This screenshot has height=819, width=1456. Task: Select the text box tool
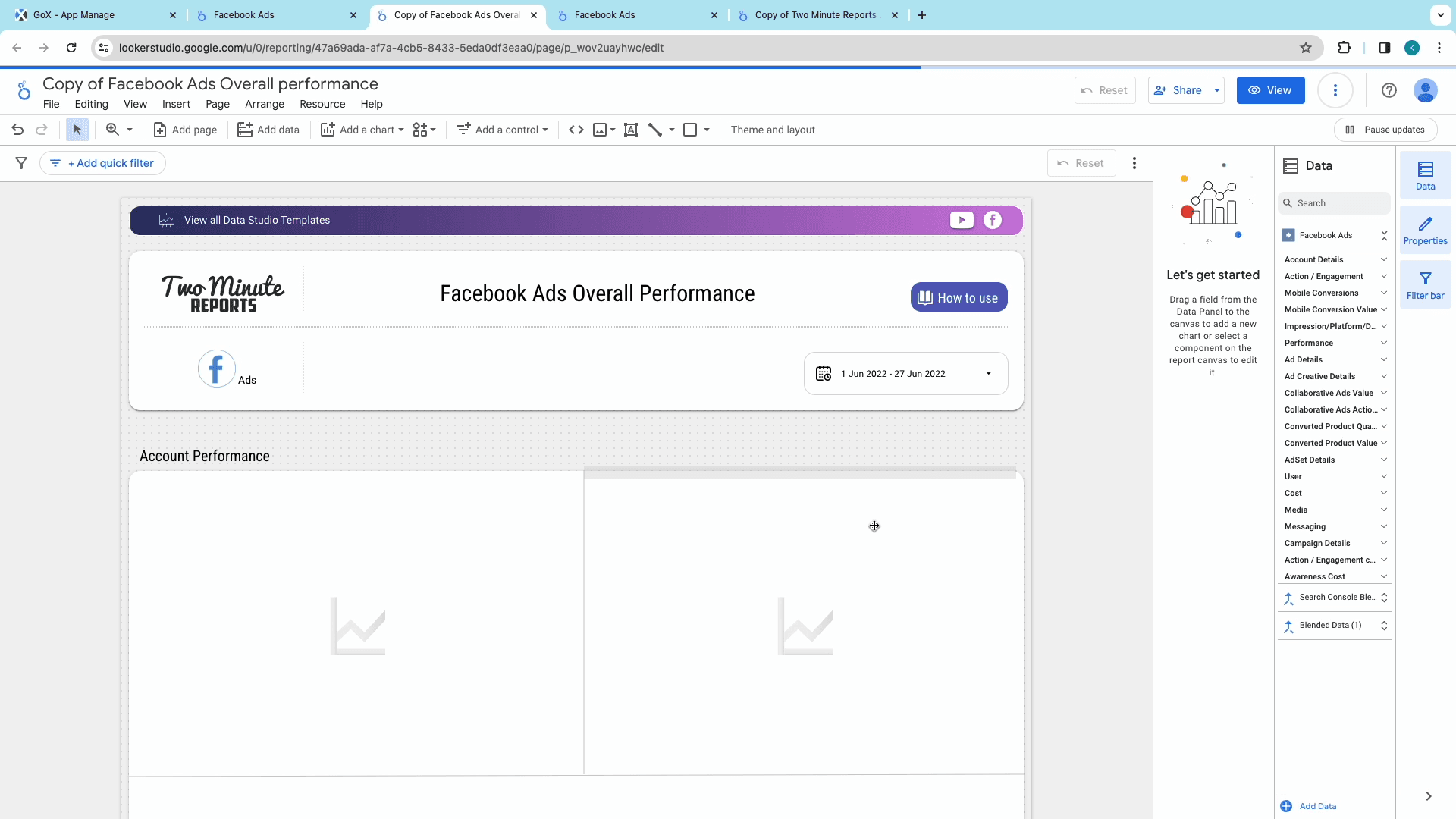630,130
